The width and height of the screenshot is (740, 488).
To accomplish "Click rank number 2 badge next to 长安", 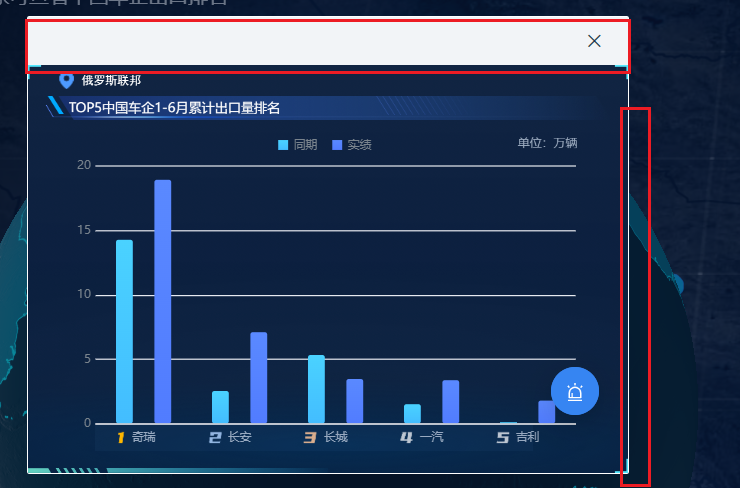I will pos(215,438).
